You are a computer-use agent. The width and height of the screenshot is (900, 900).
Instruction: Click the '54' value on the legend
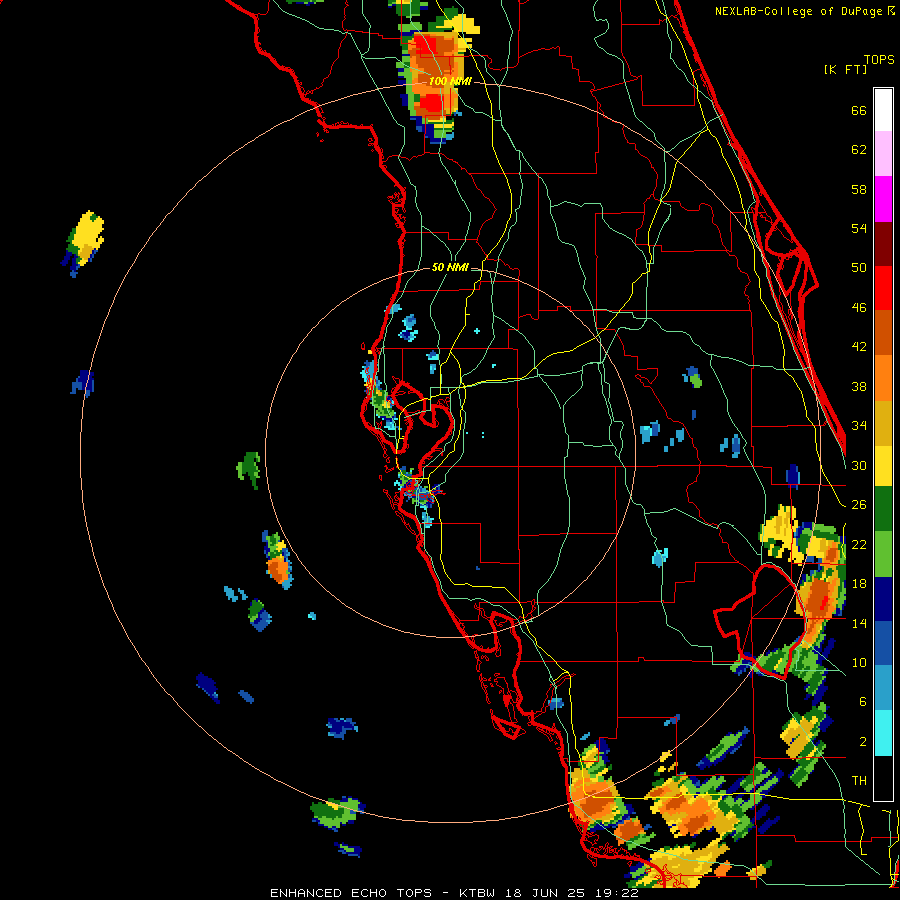click(859, 228)
